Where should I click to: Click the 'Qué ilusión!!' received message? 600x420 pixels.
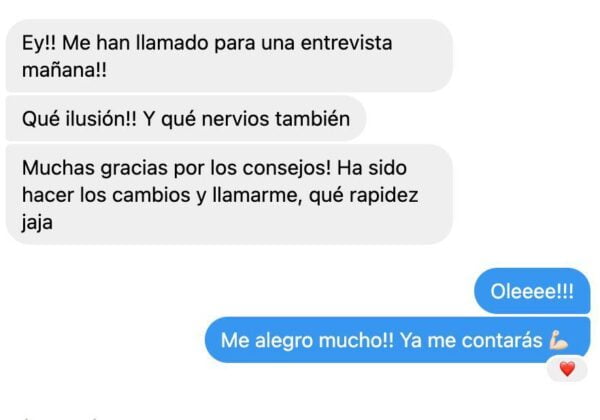pos(186,119)
